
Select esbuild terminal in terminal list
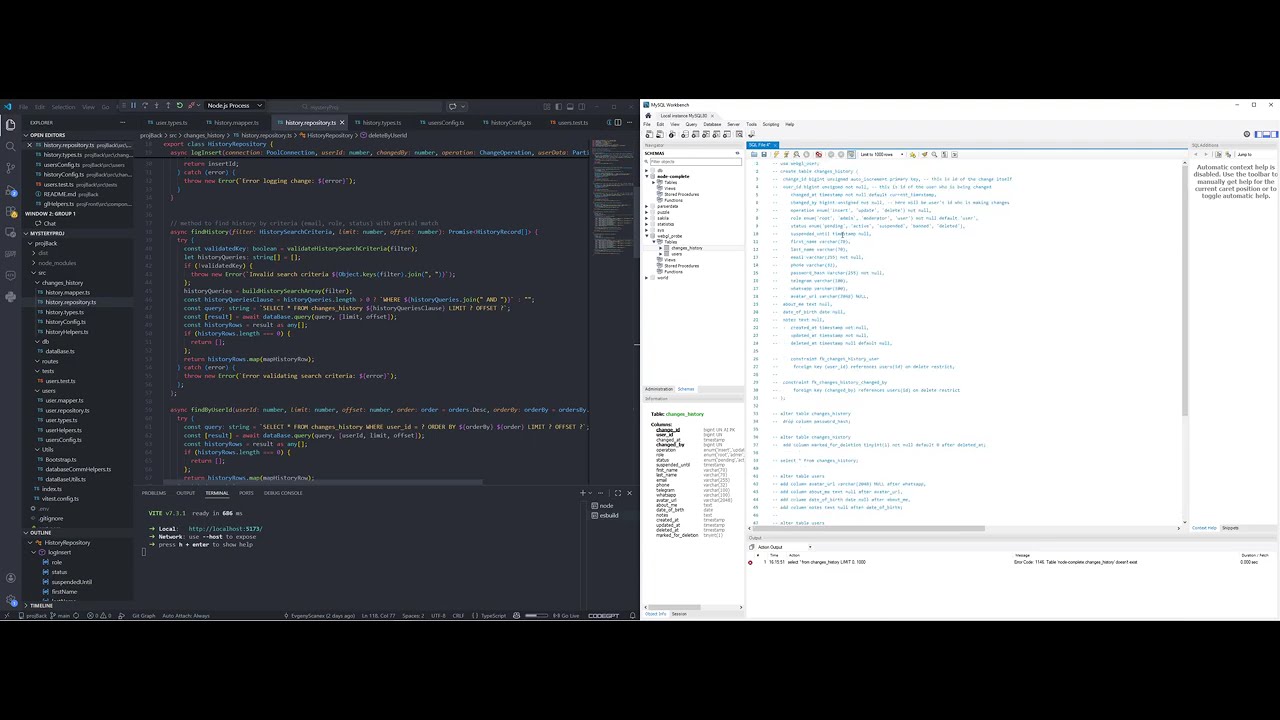(x=607, y=515)
